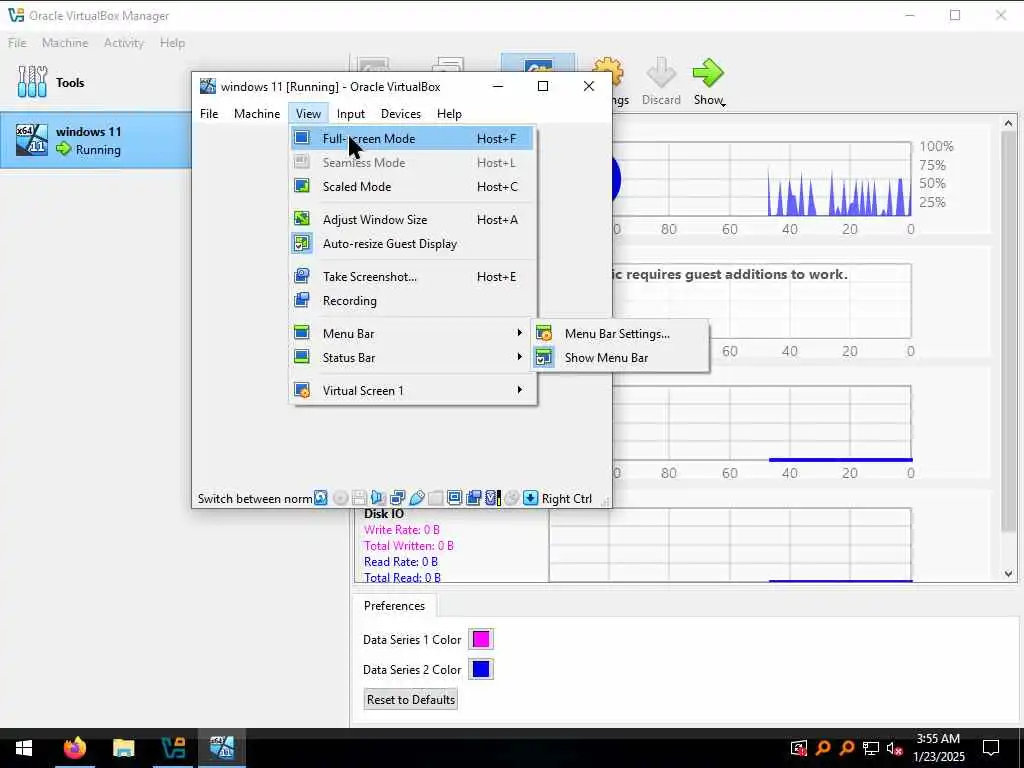Open Machine menu in VM window
The width and height of the screenshot is (1024, 768).
257,114
